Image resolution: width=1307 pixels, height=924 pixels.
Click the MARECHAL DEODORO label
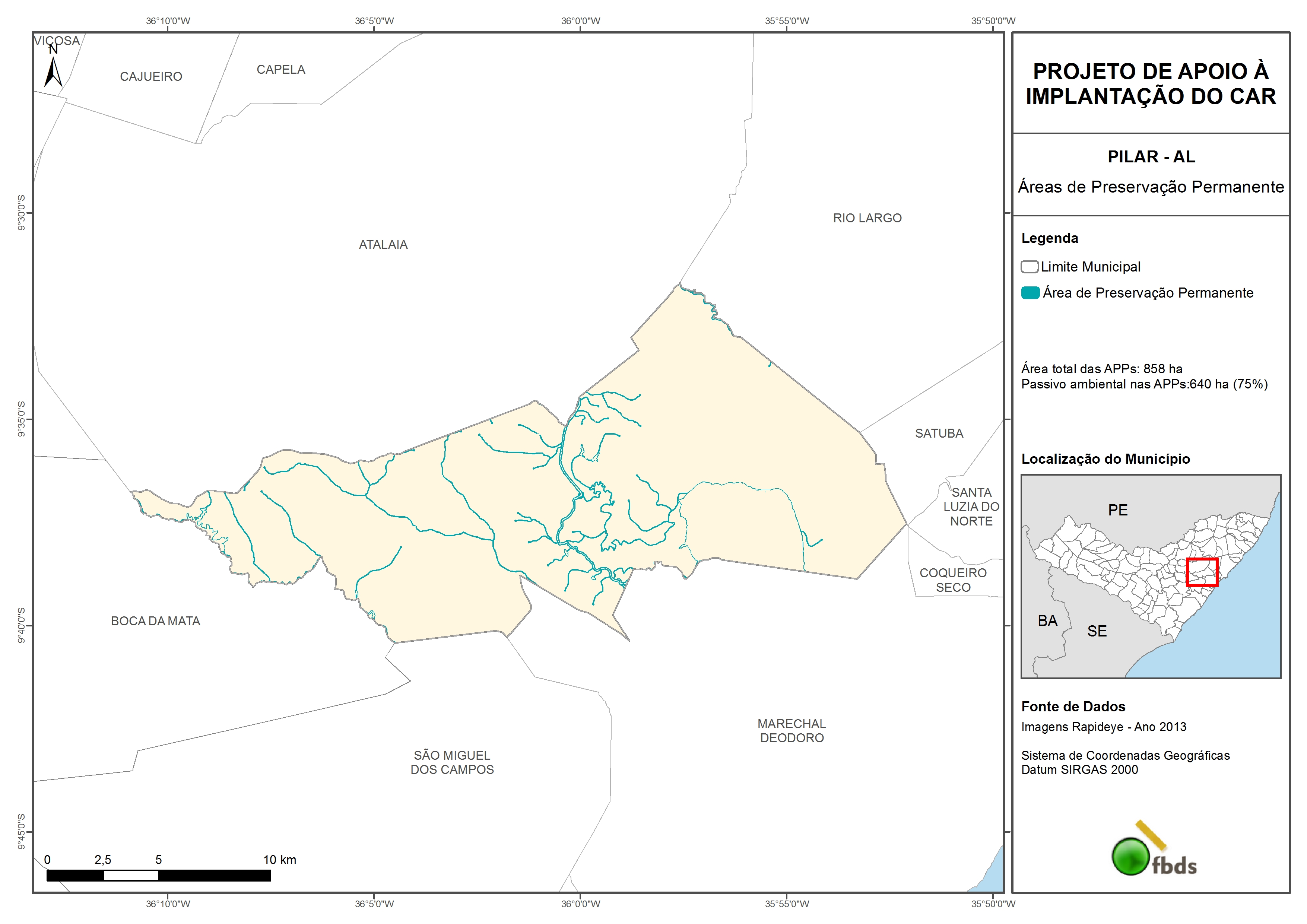click(791, 731)
